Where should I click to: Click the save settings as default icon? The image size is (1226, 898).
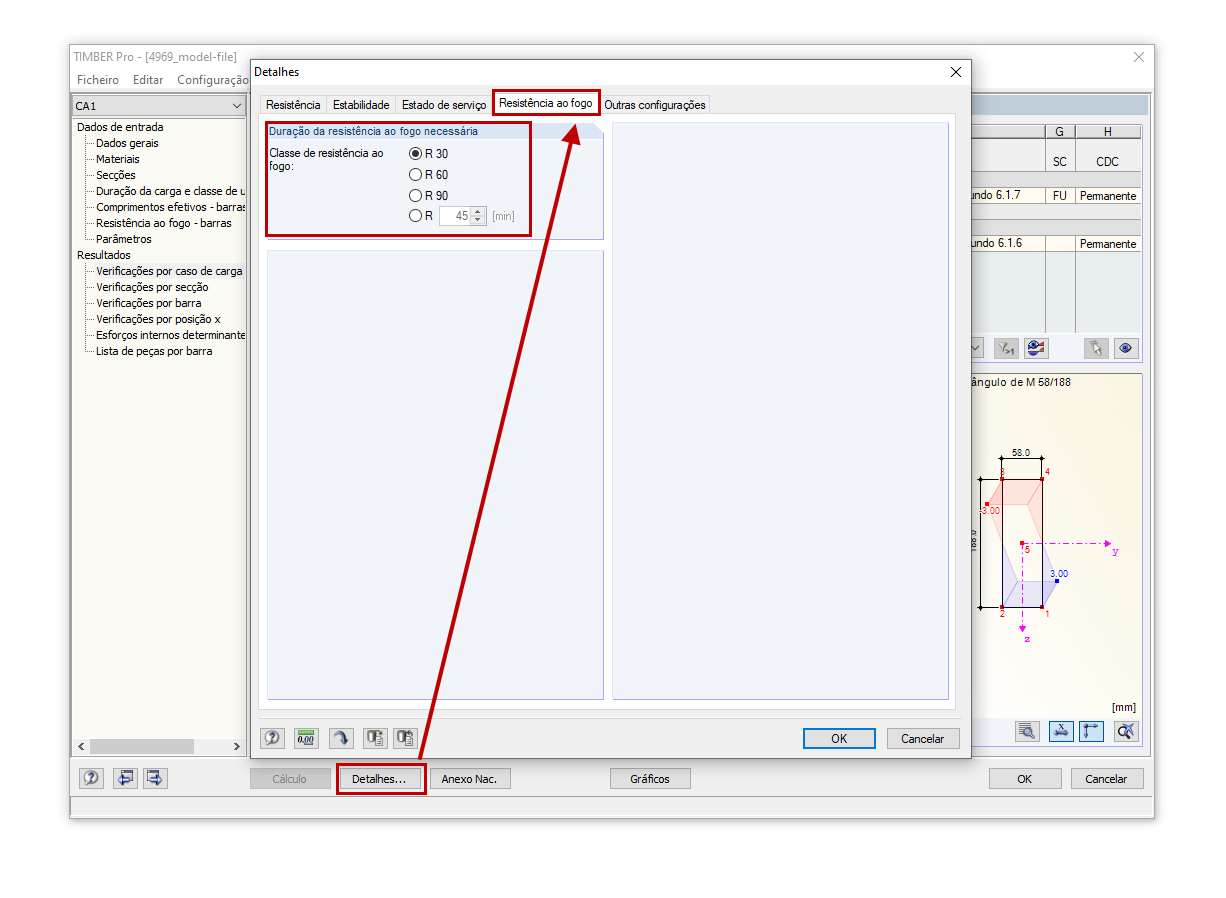coord(405,738)
